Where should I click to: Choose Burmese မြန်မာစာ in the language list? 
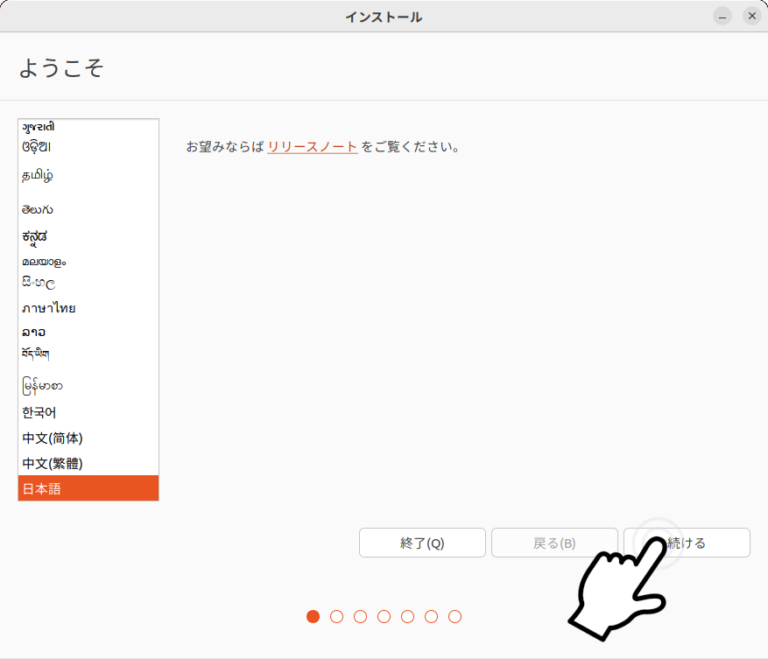click(x=88, y=386)
